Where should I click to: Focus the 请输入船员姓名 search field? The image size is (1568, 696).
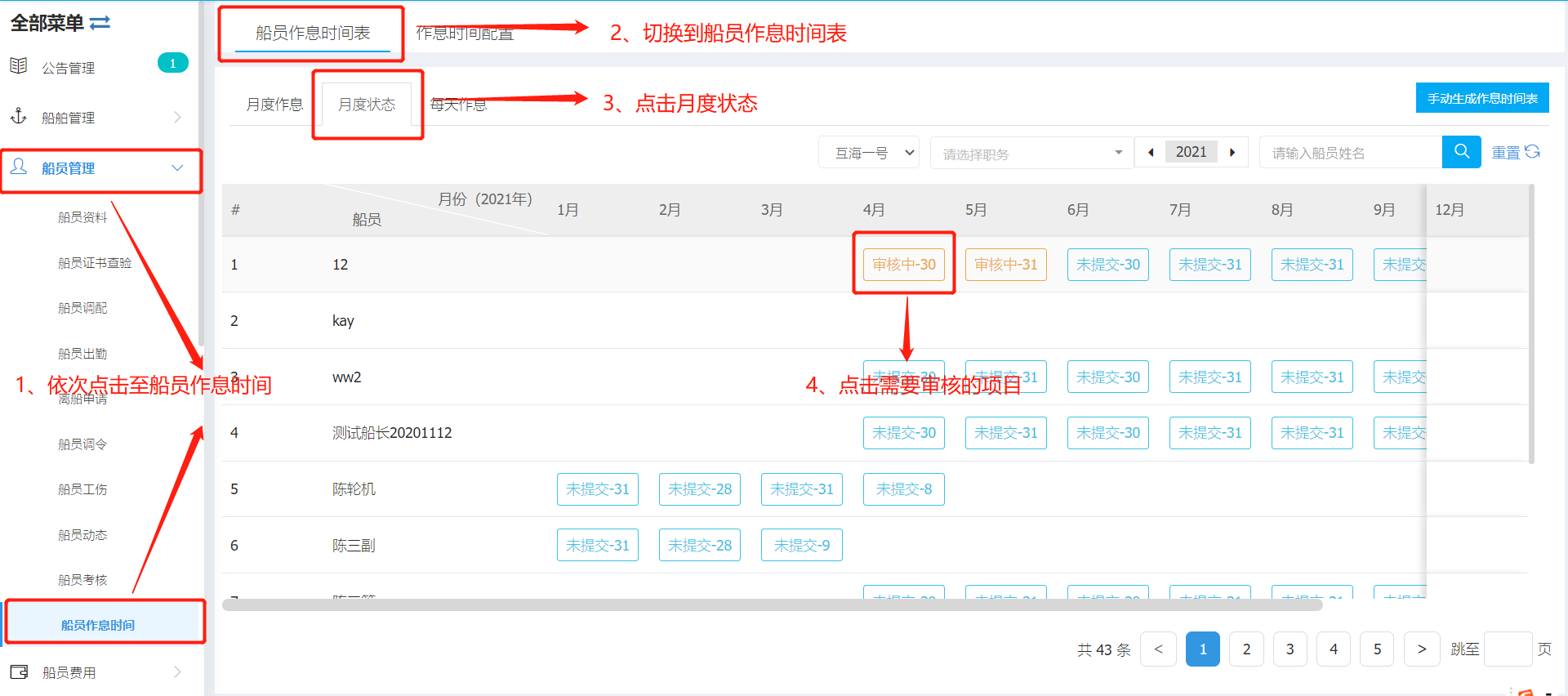tap(1351, 153)
